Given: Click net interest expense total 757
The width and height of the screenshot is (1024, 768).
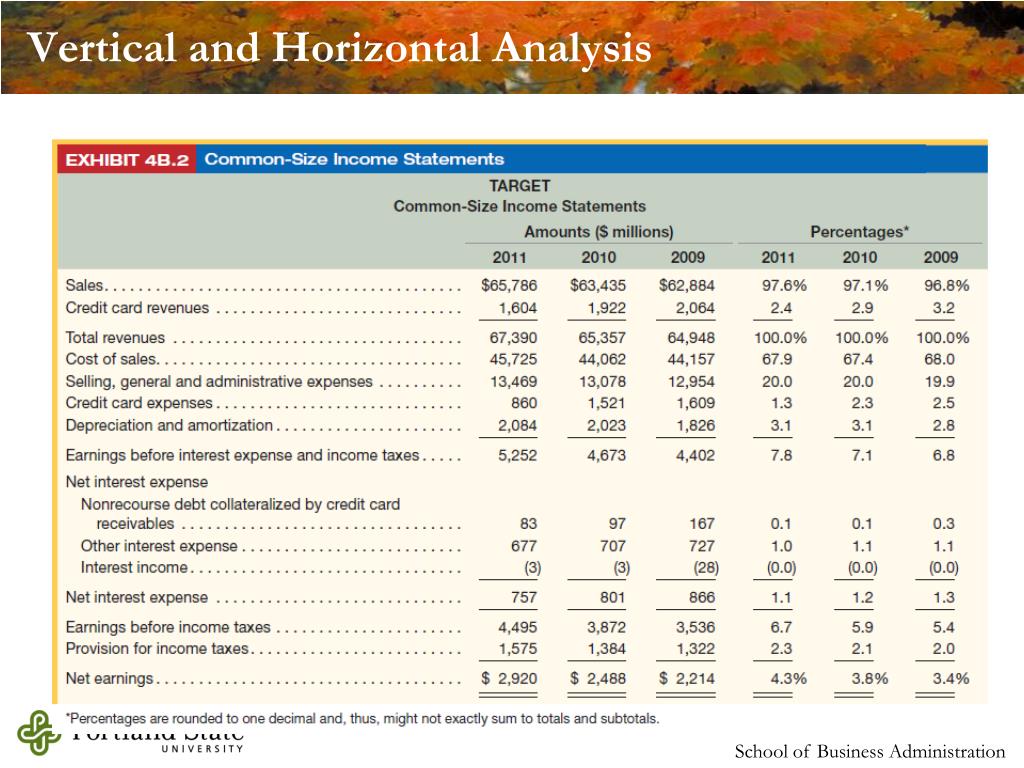Looking at the screenshot, I should pos(524,598).
